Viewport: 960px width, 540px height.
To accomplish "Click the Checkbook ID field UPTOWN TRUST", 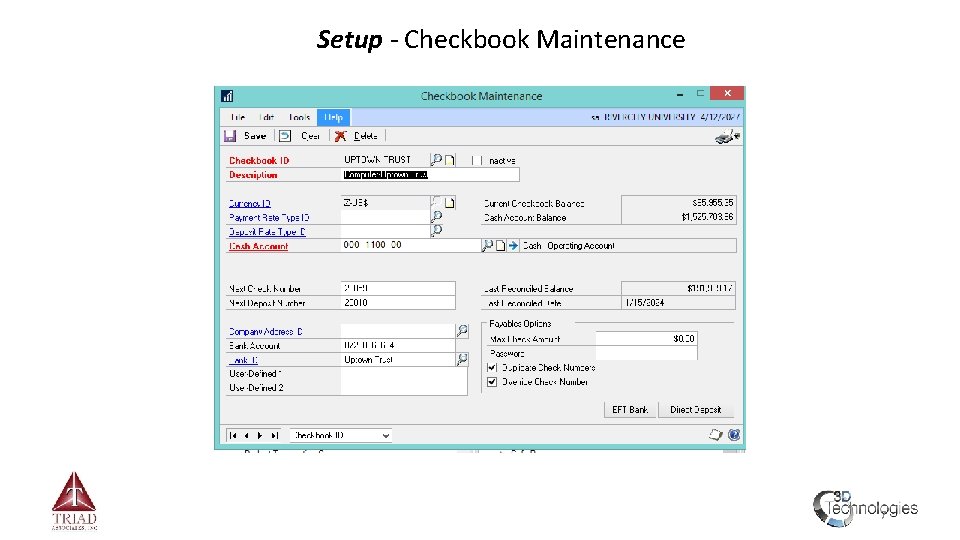I will (385, 160).
